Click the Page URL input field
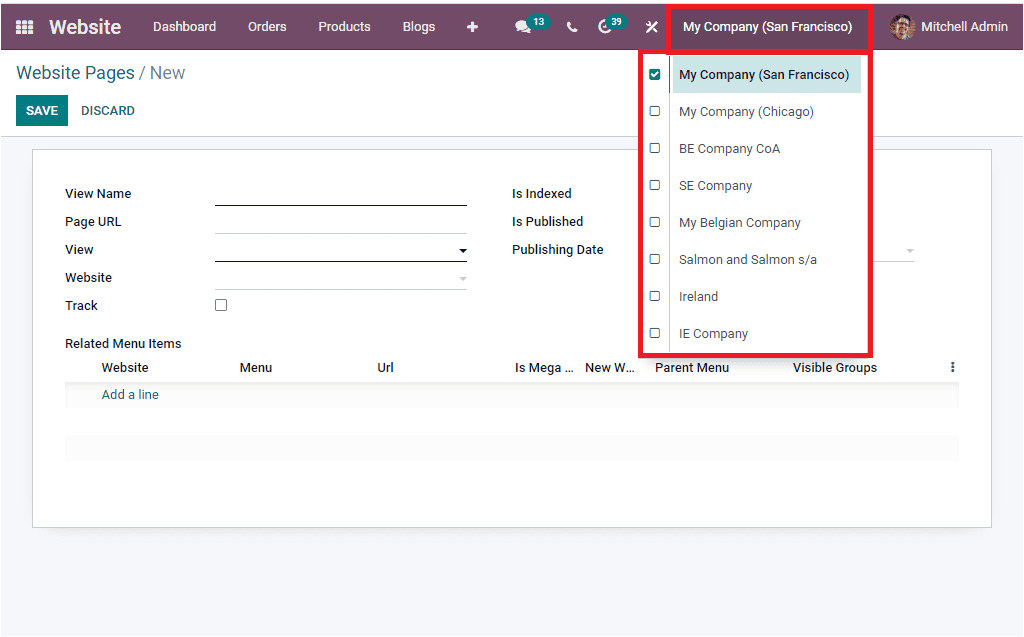Image resolution: width=1024 pixels, height=637 pixels. [340, 221]
